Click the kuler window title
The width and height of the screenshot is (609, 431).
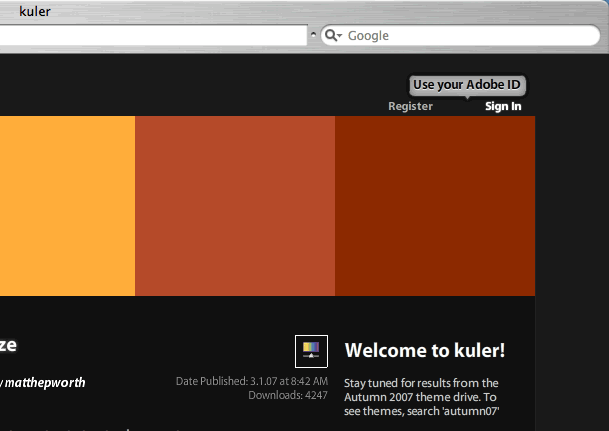coord(35,12)
